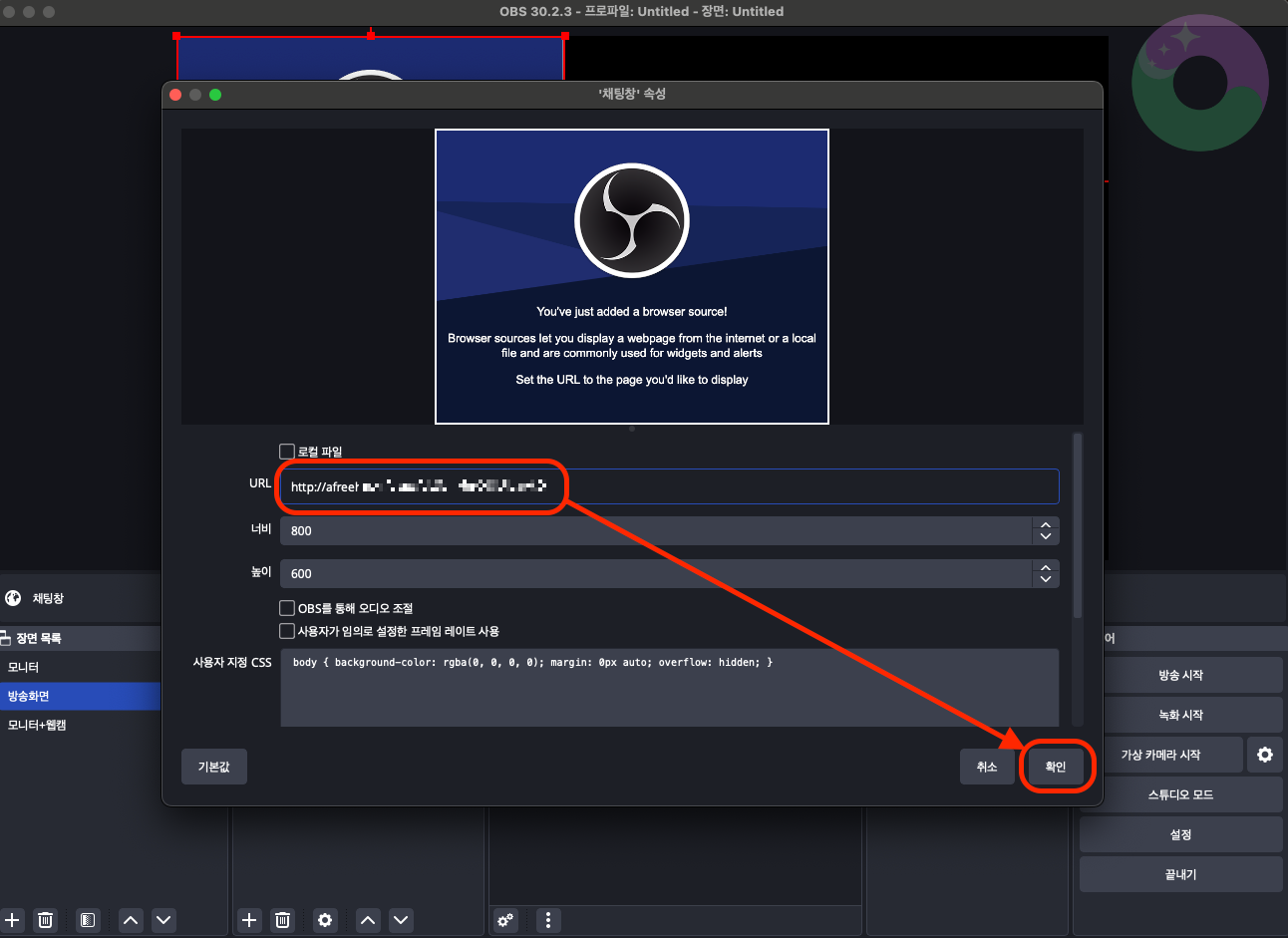Enable OBS를 통해 오디오 조절 checkbox

tap(287, 608)
